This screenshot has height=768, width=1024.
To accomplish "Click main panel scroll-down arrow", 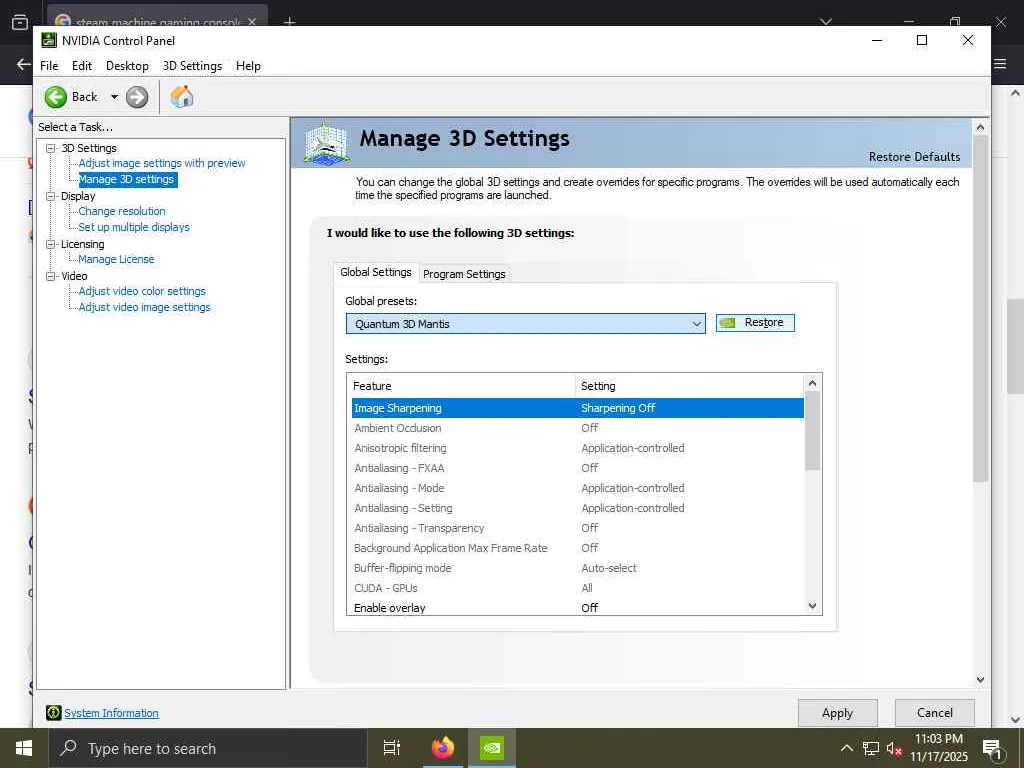I will (980, 680).
